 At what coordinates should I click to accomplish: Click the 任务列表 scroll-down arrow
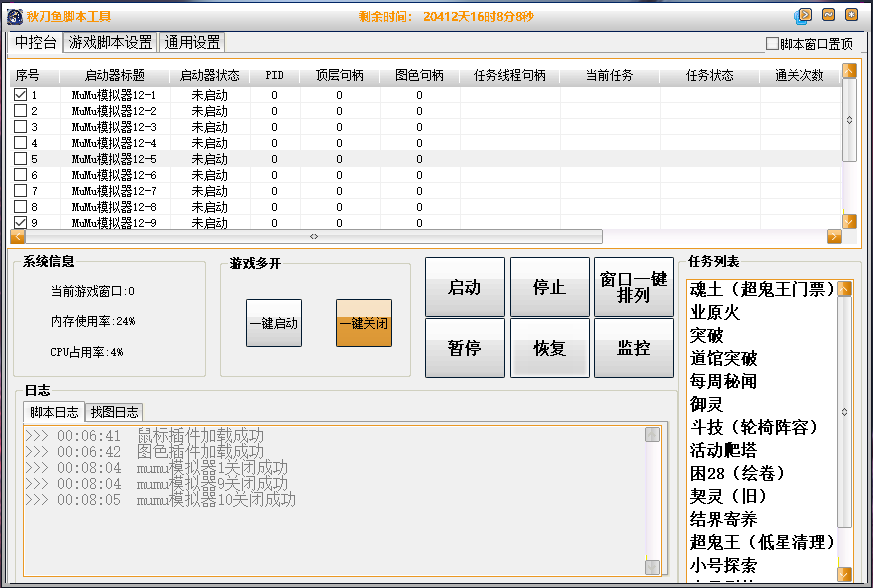click(x=845, y=574)
